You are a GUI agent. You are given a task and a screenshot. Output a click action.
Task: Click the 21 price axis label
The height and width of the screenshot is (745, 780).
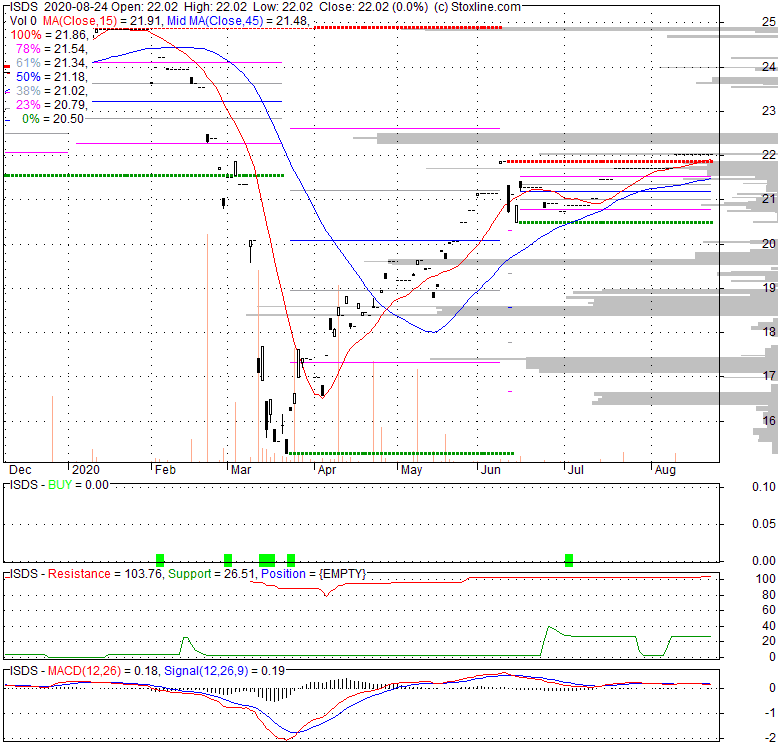[x=769, y=199]
